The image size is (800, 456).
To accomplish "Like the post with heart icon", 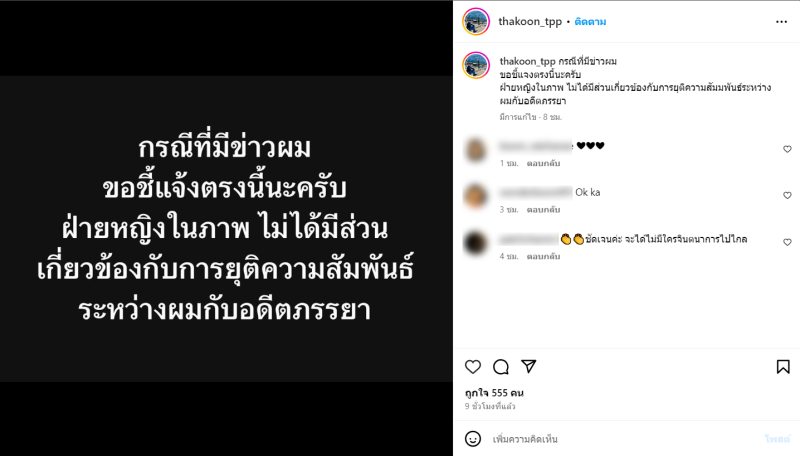I will click(473, 367).
